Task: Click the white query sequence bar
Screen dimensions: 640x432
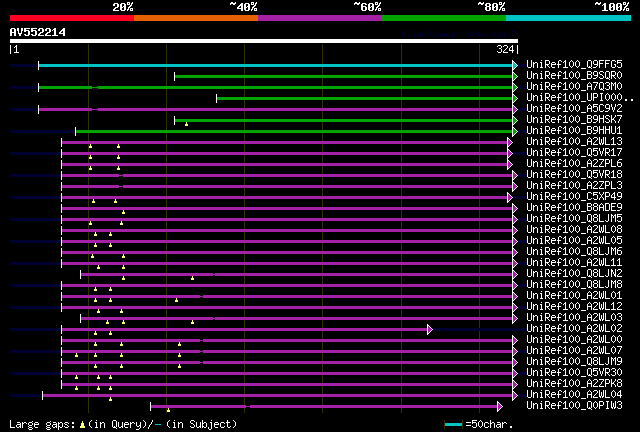Action: tap(264, 41)
